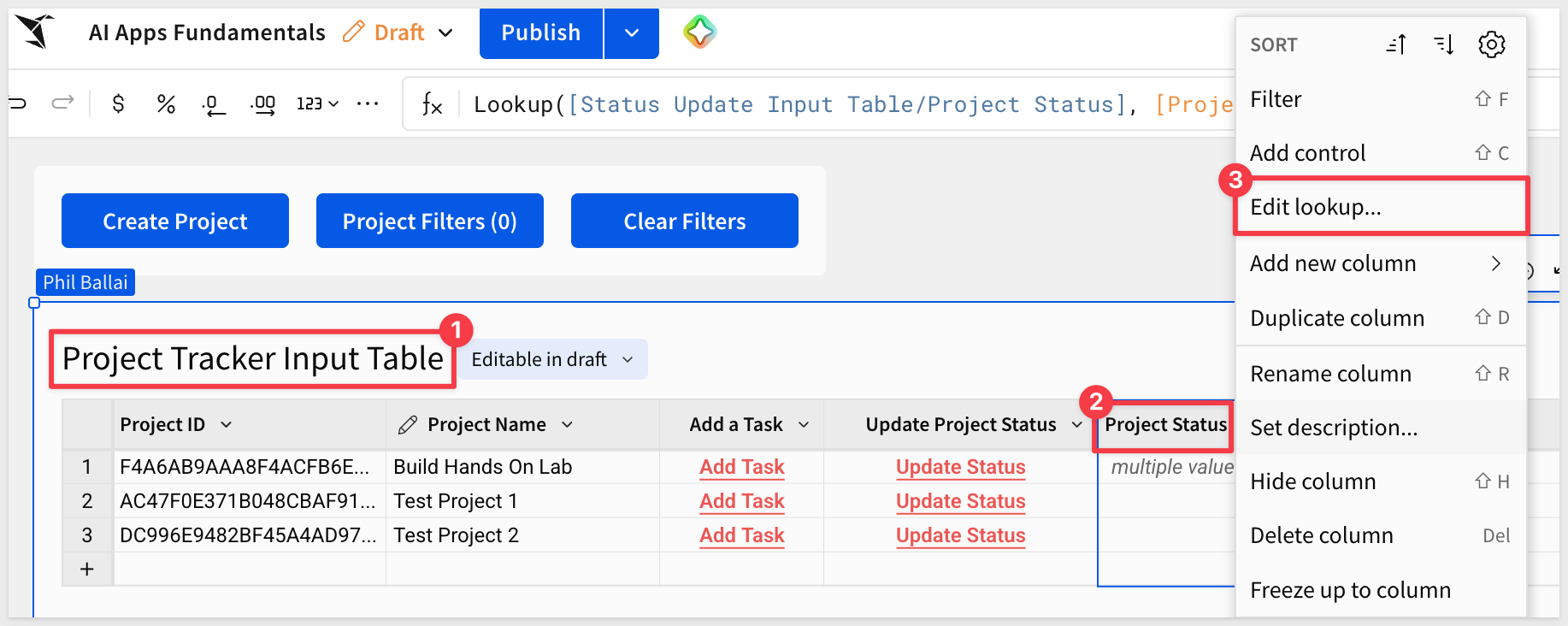Open the 123 number format dropdown

point(317,103)
